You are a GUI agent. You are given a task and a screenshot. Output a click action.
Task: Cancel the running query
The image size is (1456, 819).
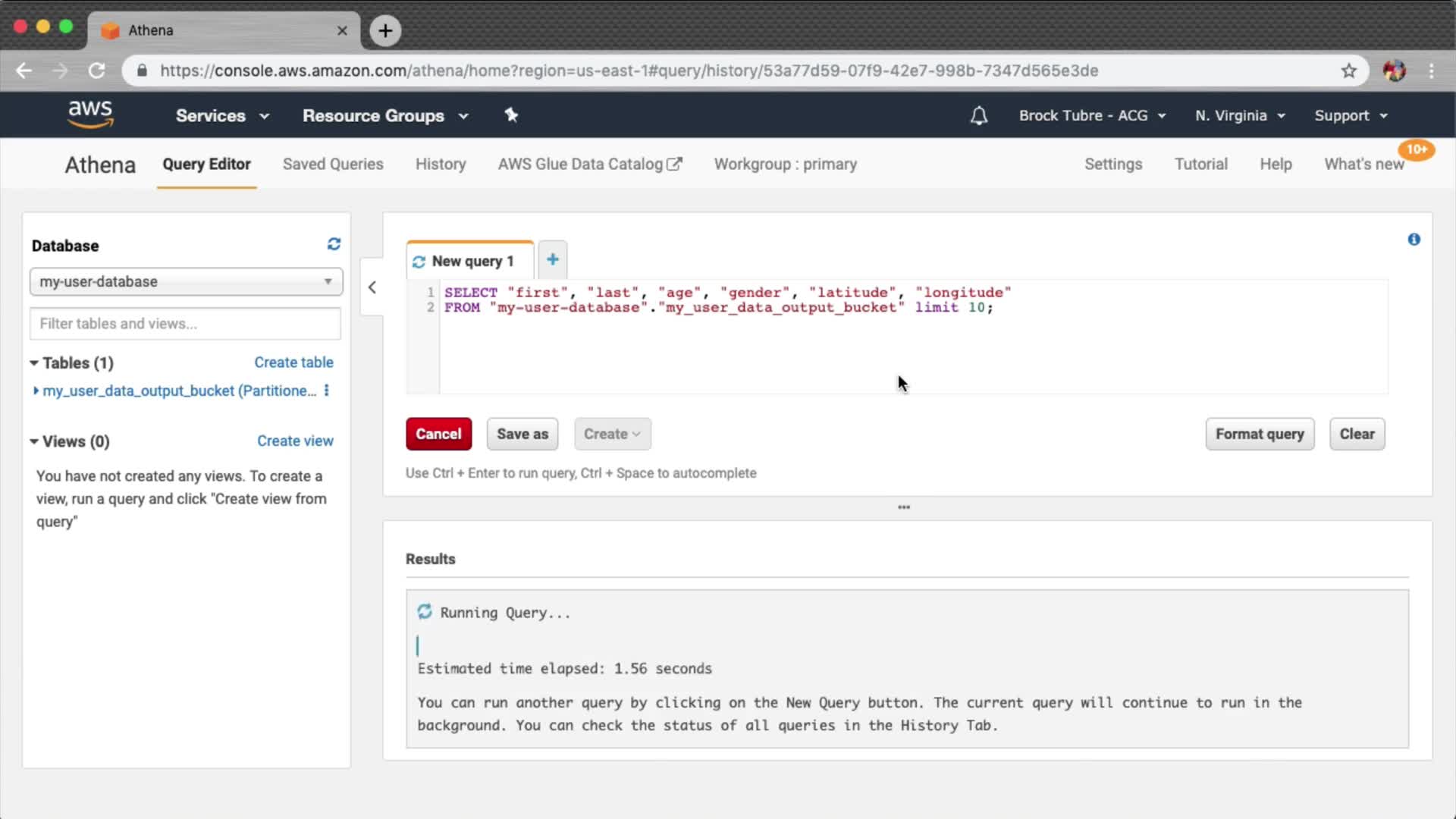pos(438,434)
